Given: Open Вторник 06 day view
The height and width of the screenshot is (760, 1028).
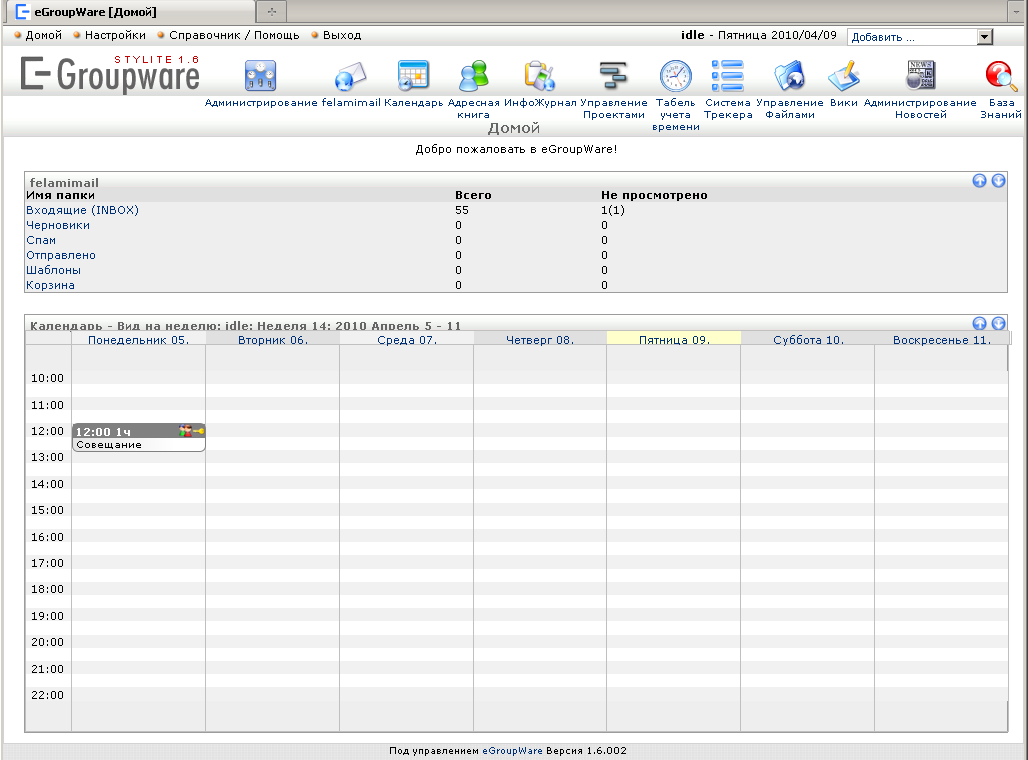Looking at the screenshot, I should click(273, 340).
